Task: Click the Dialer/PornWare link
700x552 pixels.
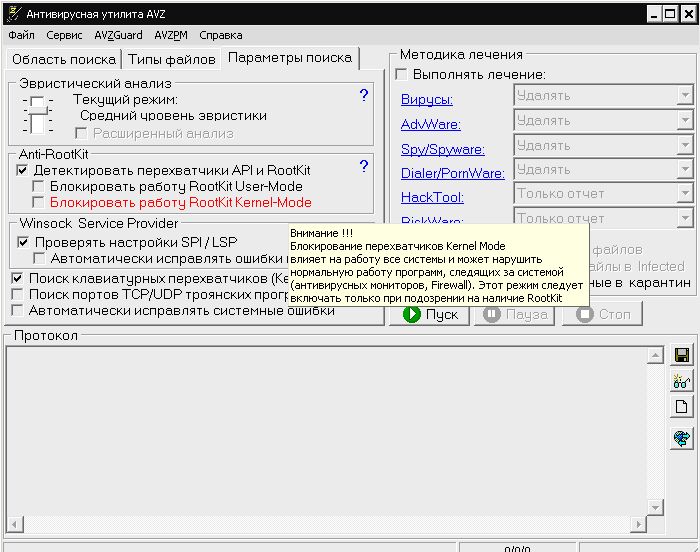Action: (x=453, y=173)
